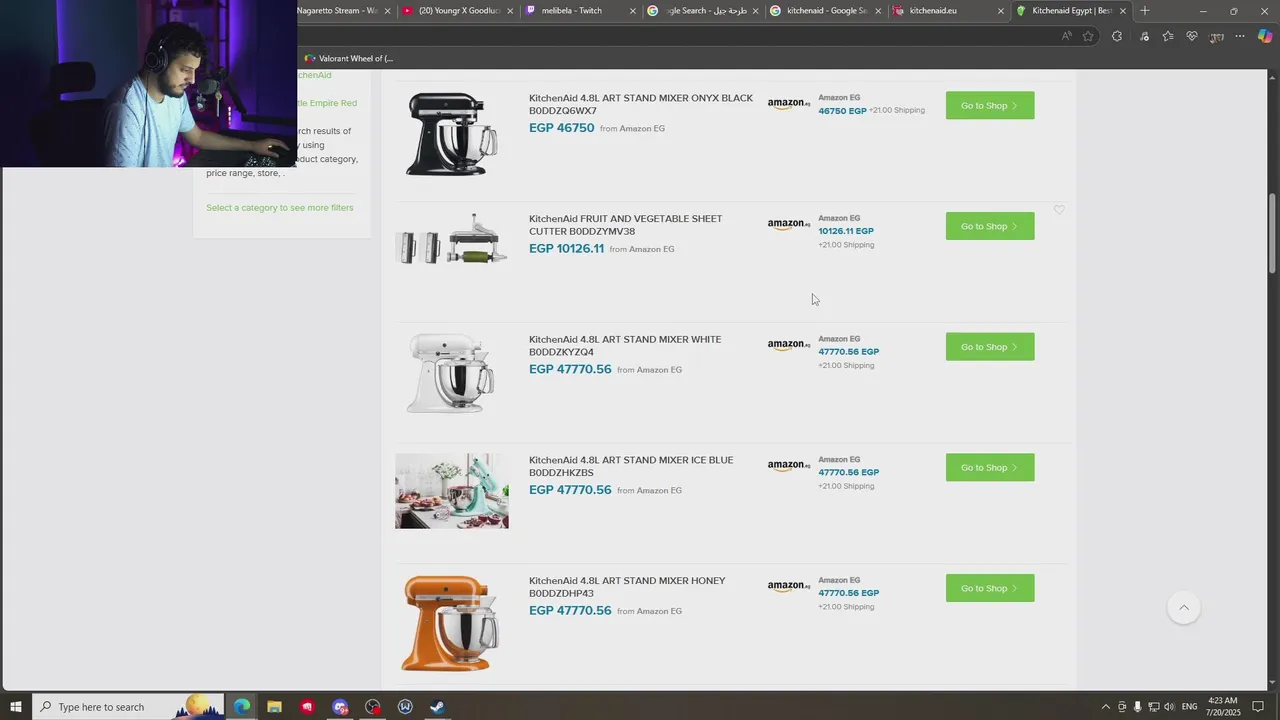Open the red app icon next to File Explorer
The height and width of the screenshot is (720, 1280).
pyautogui.click(x=307, y=707)
